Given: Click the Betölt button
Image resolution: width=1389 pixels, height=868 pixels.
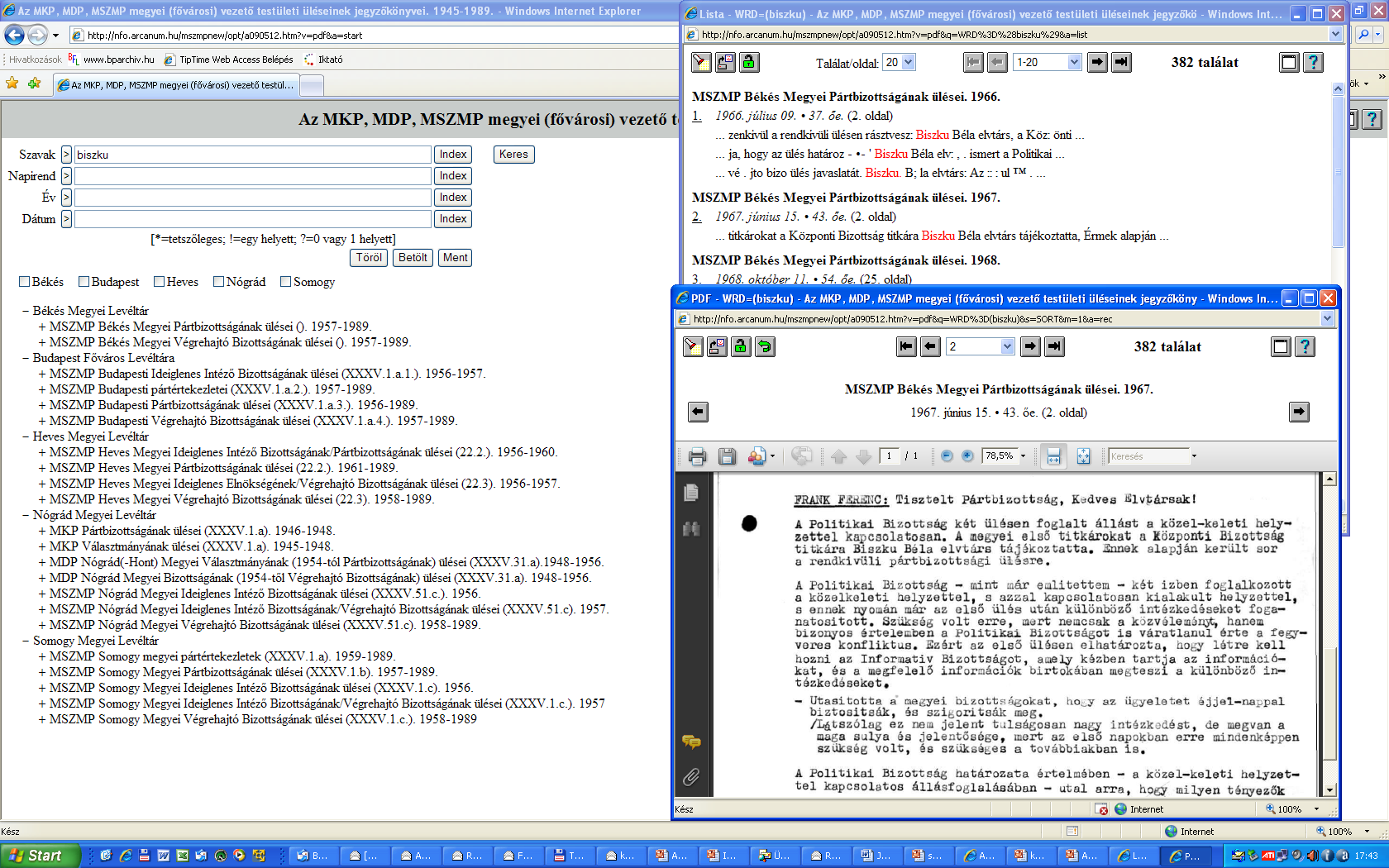Looking at the screenshot, I should click(413, 258).
